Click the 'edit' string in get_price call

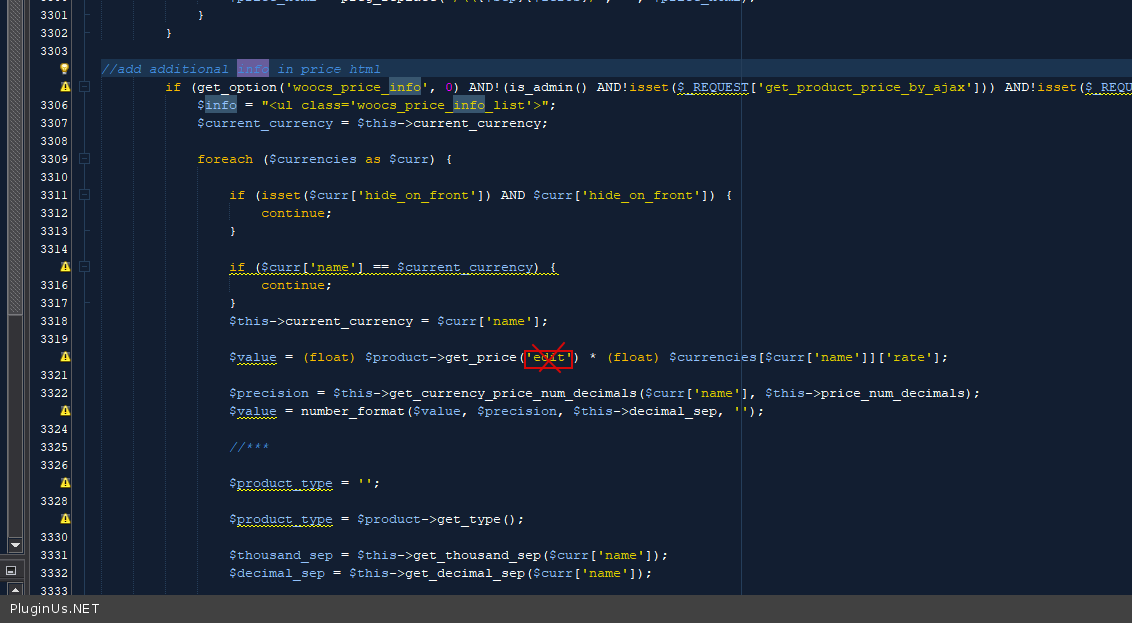click(548, 357)
